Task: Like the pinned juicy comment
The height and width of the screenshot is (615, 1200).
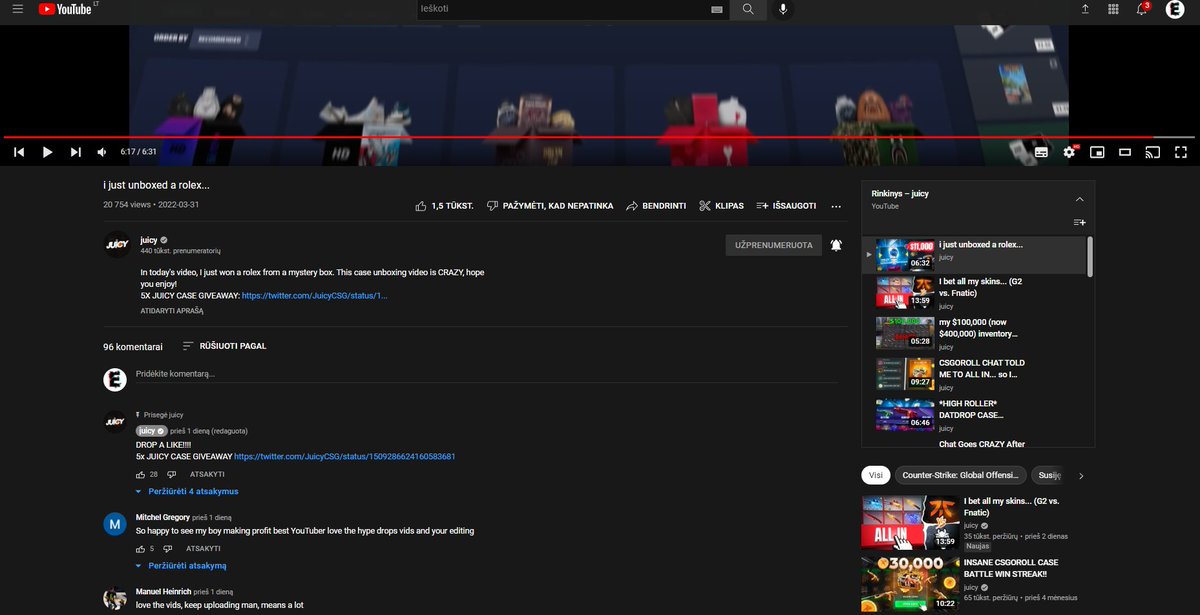Action: pyautogui.click(x=140, y=474)
